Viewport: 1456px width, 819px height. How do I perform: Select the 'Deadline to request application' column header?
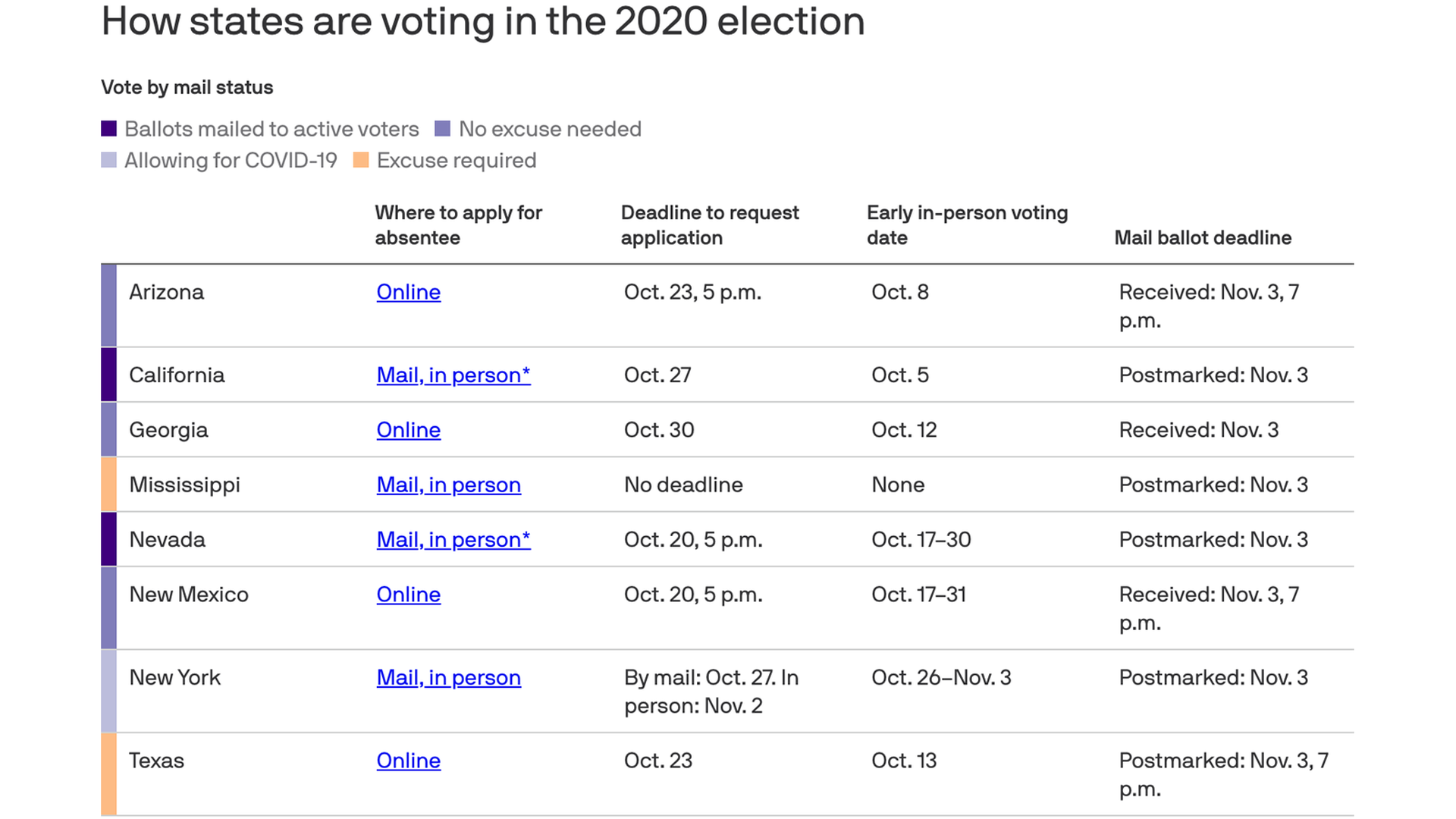click(710, 225)
